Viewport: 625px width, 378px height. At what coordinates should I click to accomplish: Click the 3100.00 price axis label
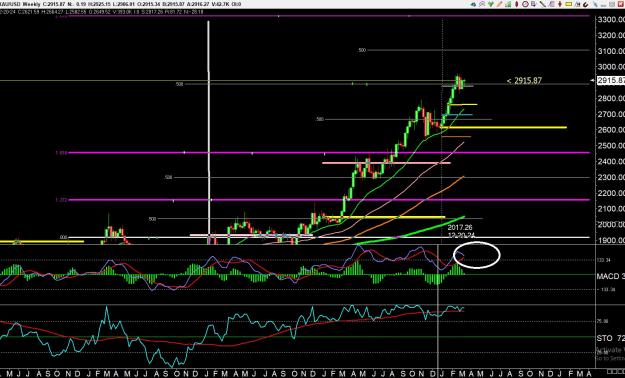(x=611, y=51)
